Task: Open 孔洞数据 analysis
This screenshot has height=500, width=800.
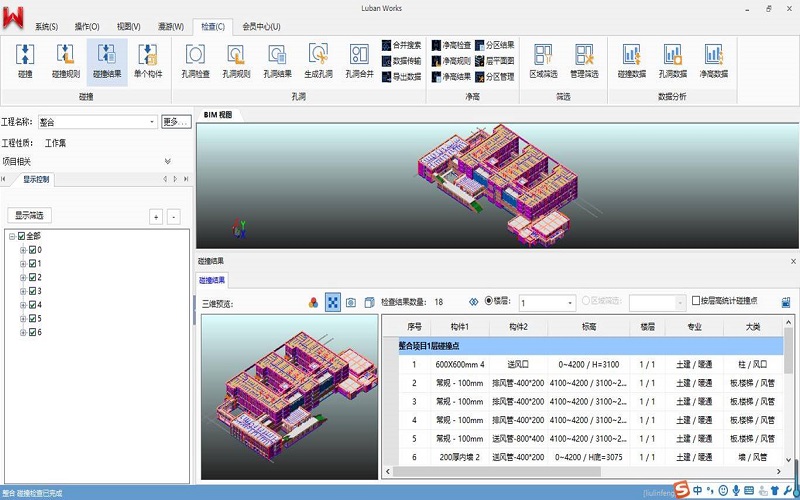Action: (672, 61)
